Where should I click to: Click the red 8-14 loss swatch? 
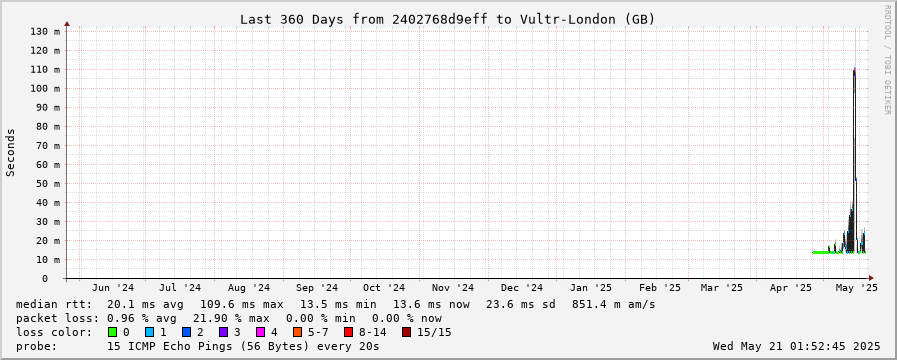[x=348, y=332]
